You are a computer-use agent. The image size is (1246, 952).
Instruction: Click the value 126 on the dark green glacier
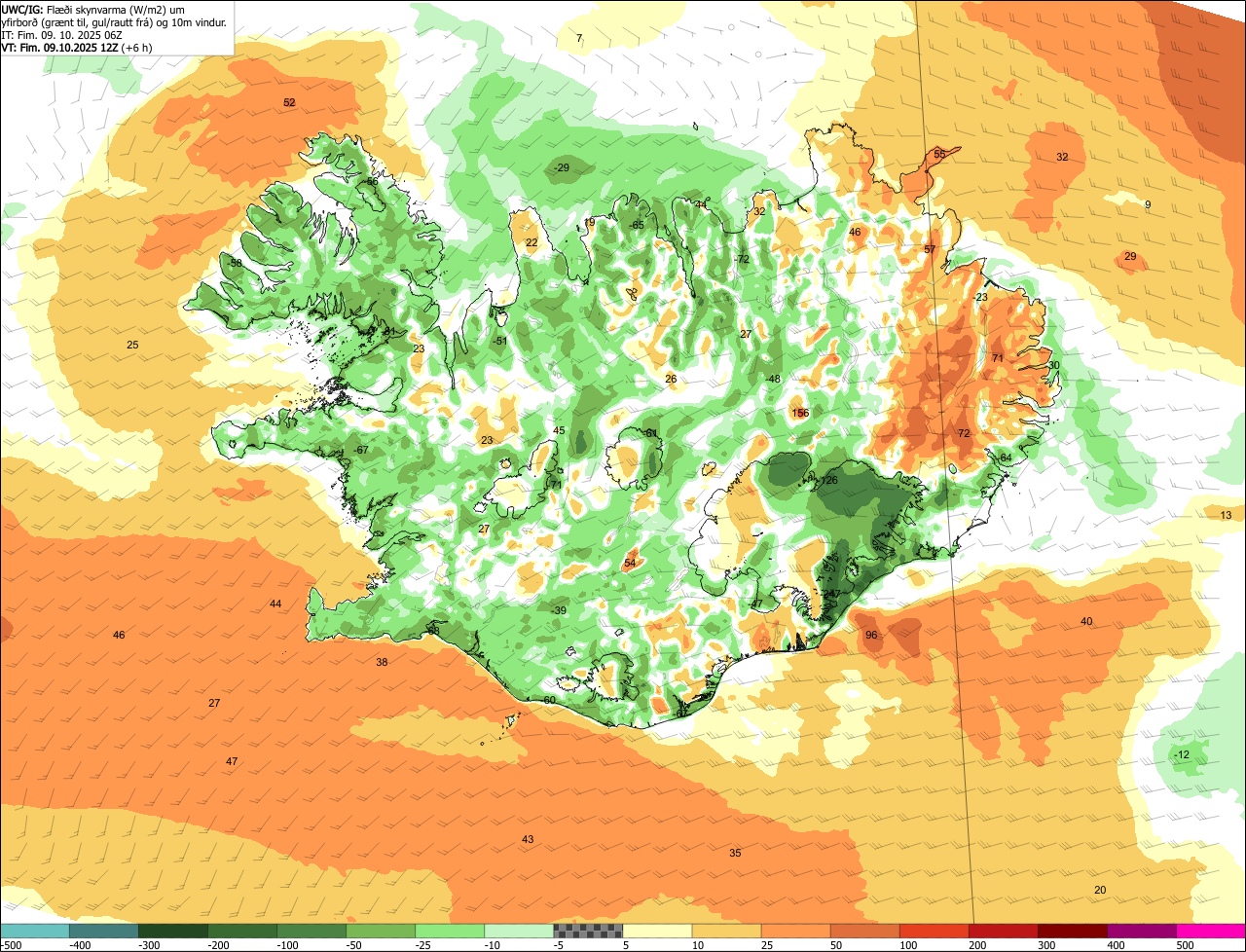tap(829, 481)
